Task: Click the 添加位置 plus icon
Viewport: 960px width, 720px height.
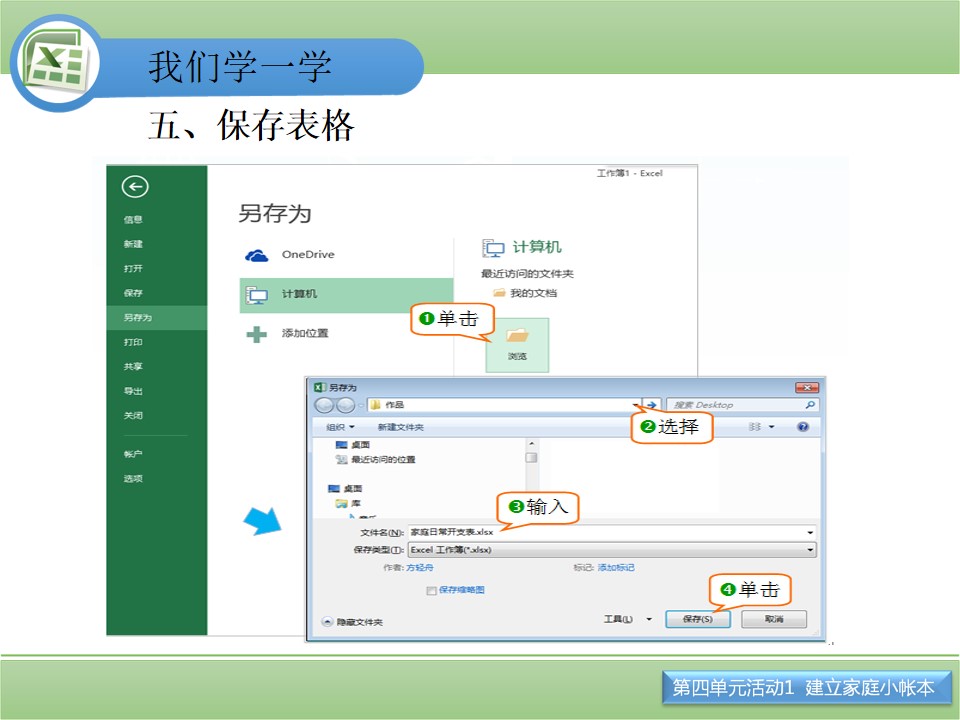Action: click(257, 334)
